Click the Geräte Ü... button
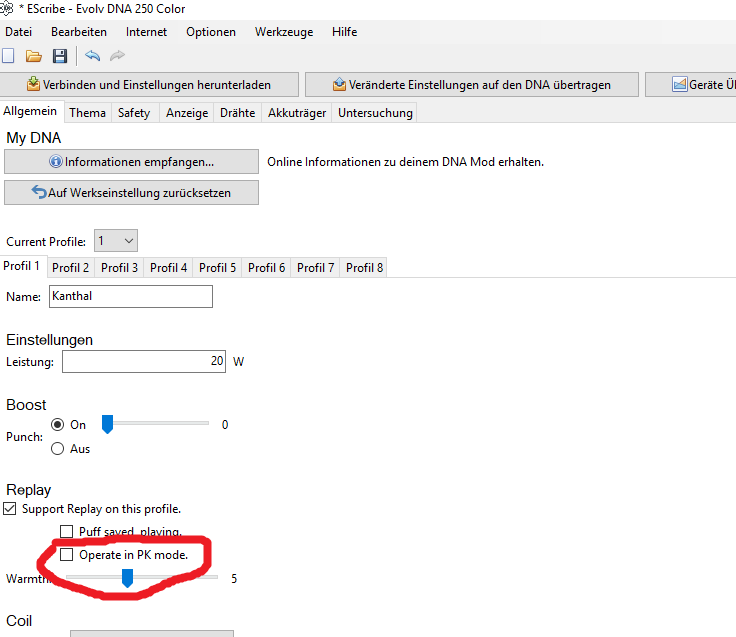The image size is (736, 637). (690, 84)
